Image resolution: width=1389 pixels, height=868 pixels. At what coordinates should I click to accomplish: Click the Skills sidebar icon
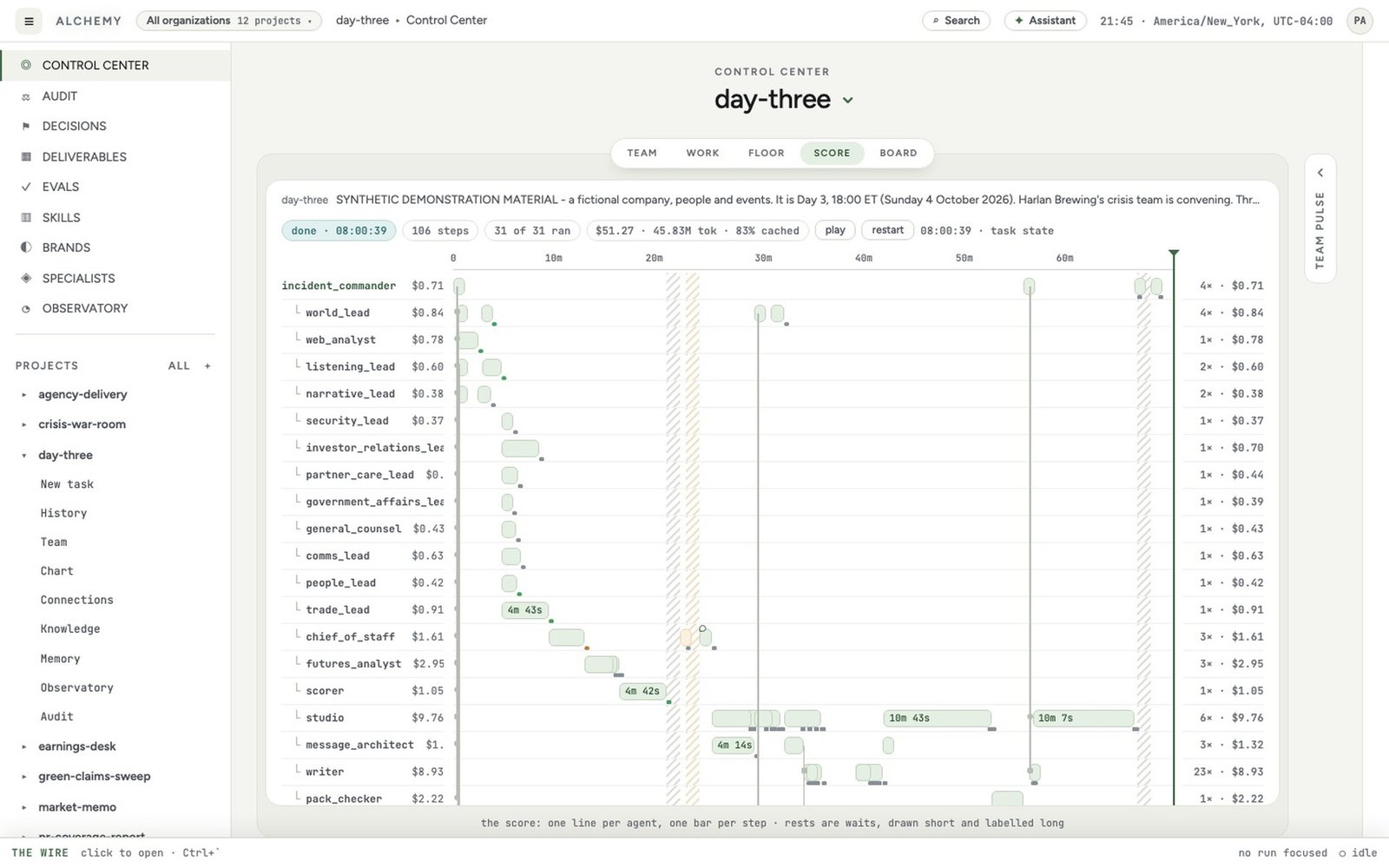pyautogui.click(x=26, y=218)
